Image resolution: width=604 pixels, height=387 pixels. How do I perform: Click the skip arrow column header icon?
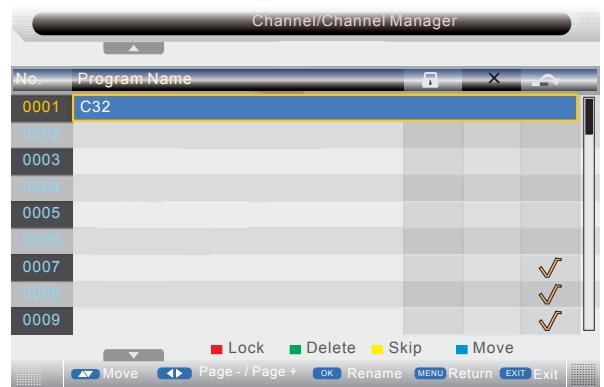545,80
